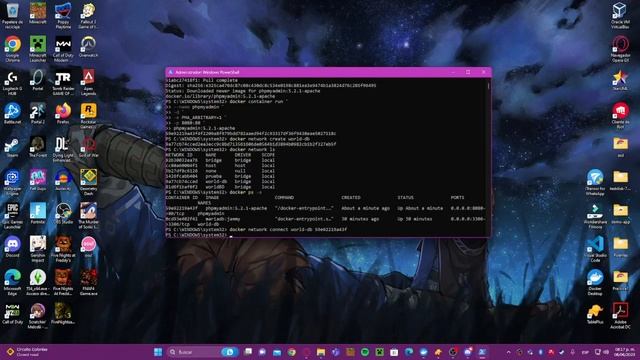The width and height of the screenshot is (640, 360).
Task: Open the Wondershare Filmora shortcut
Action: (x=595, y=216)
